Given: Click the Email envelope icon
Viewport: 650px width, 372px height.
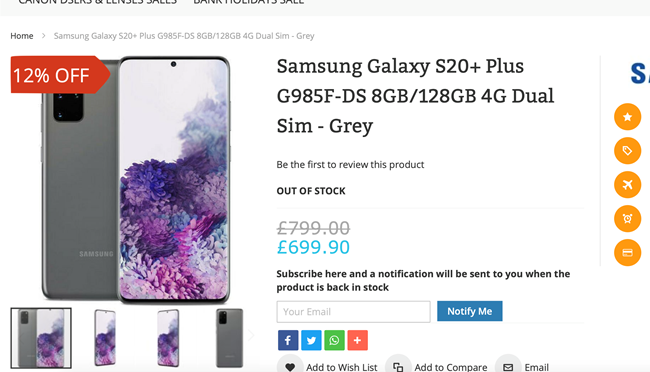Looking at the screenshot, I should 508,366.
